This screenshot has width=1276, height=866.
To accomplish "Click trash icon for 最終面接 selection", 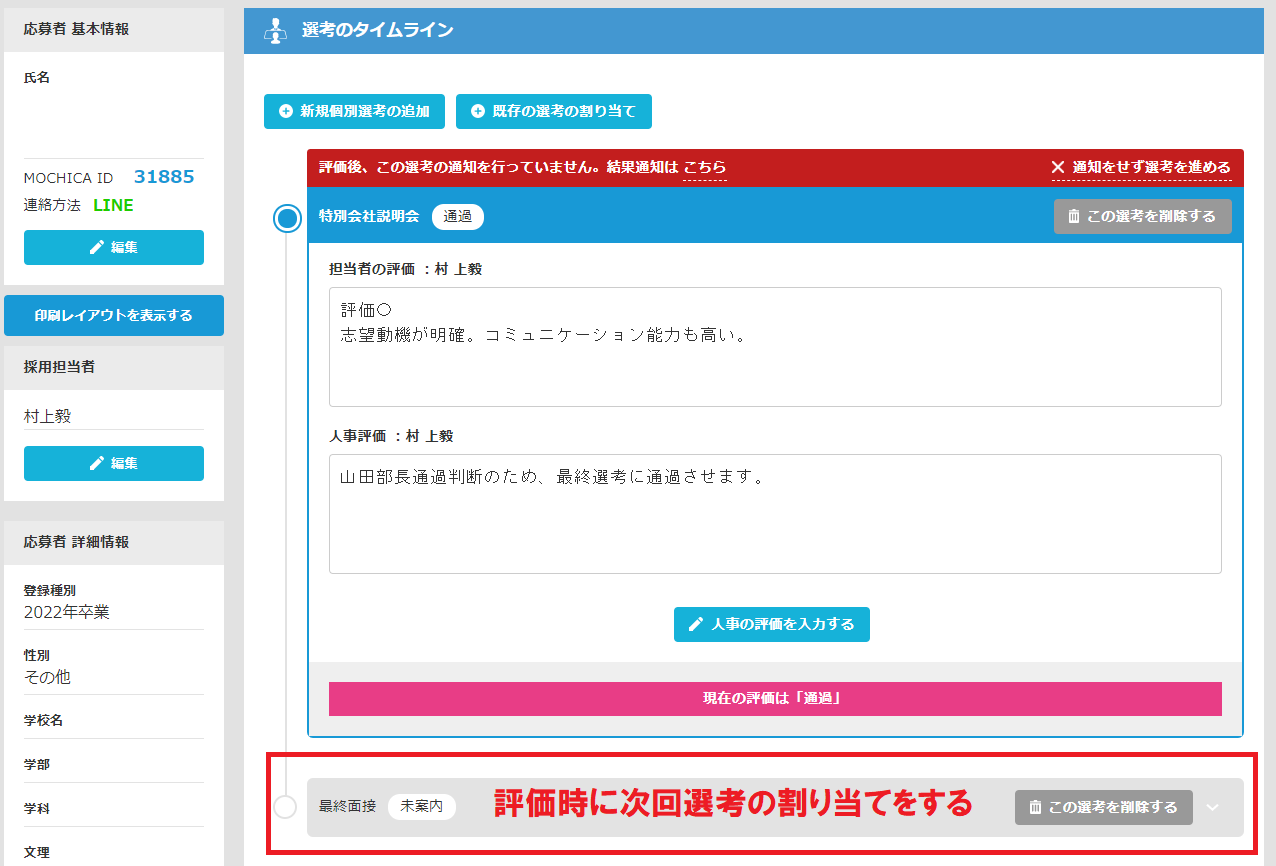I will [x=1035, y=807].
